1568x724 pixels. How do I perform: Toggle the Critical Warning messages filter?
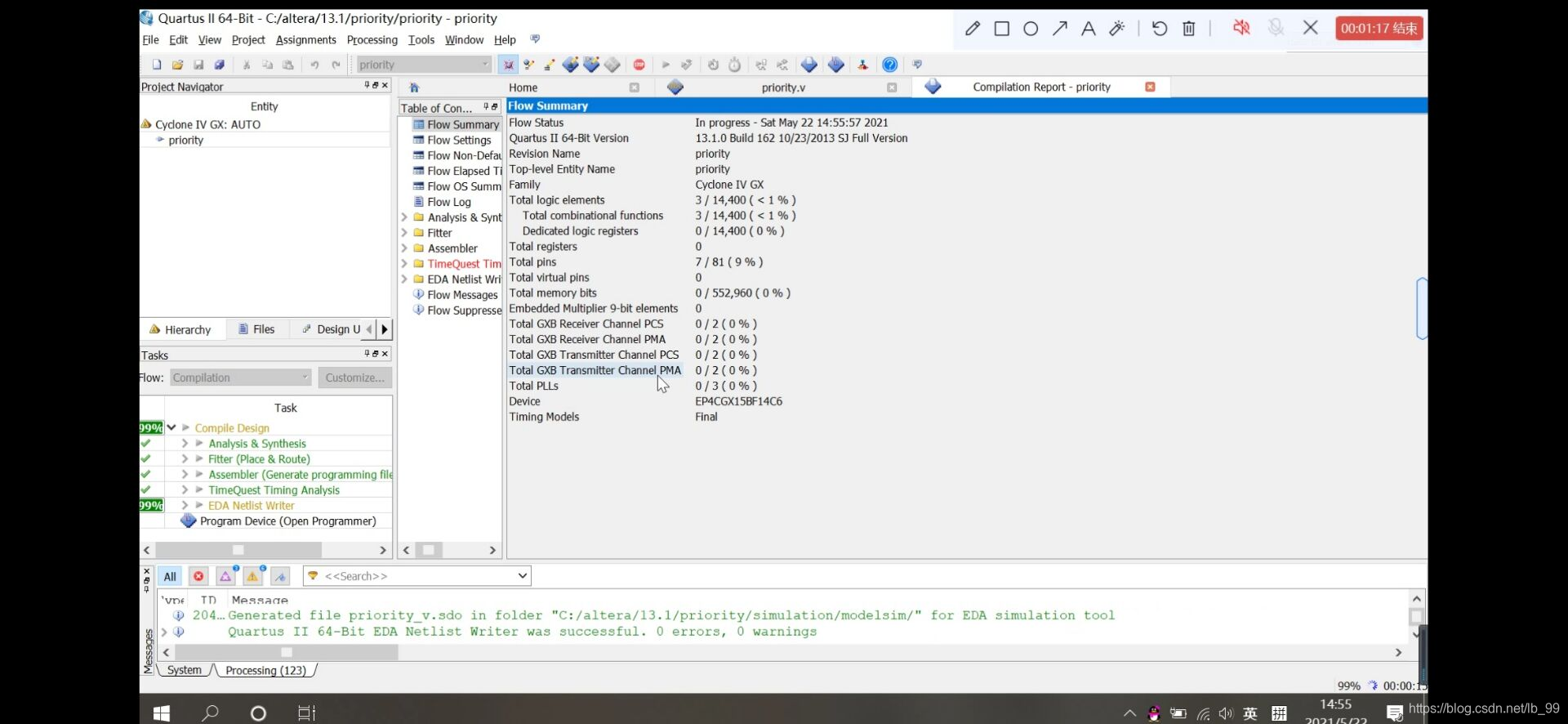(x=226, y=576)
